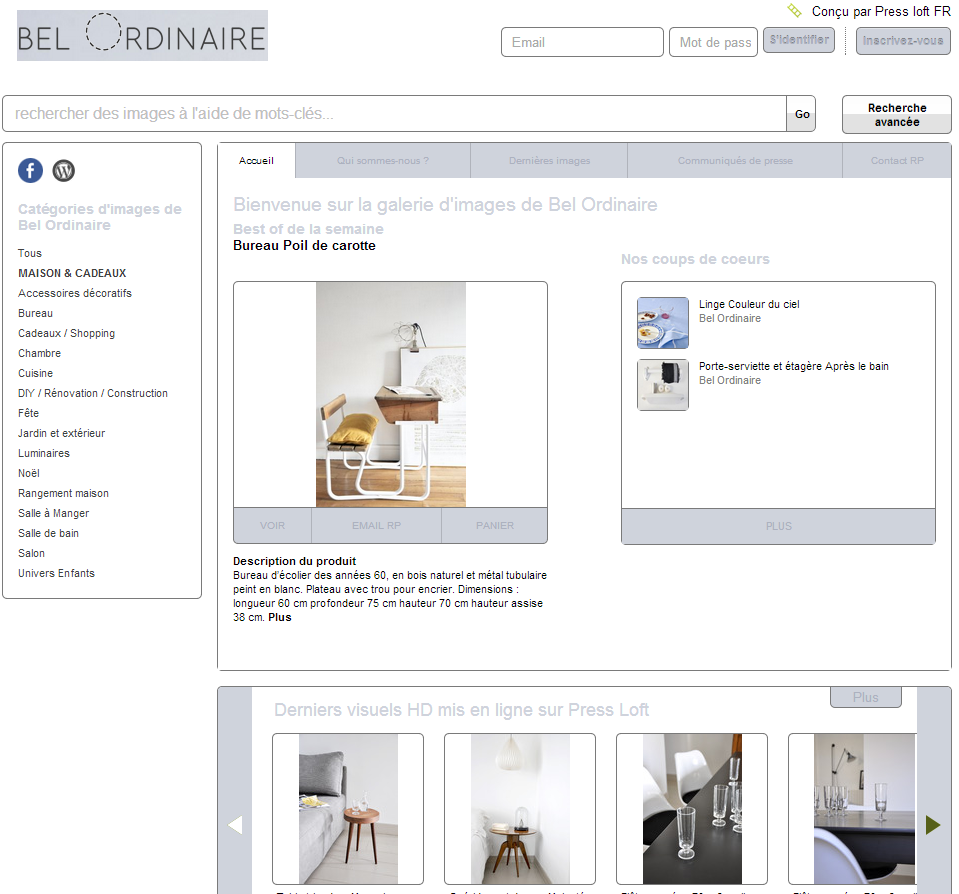The image size is (959, 894).
Task: Select the Salon category
Action: [x=31, y=553]
